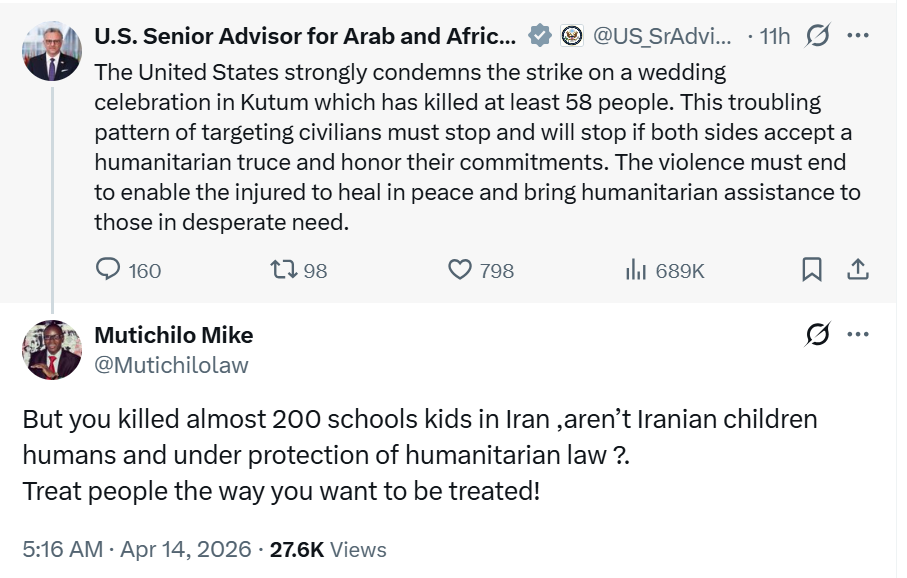Open U.S. Senior Advisor's profile picture
Image resolution: width=907 pixels, height=578 pixels.
pos(52,51)
